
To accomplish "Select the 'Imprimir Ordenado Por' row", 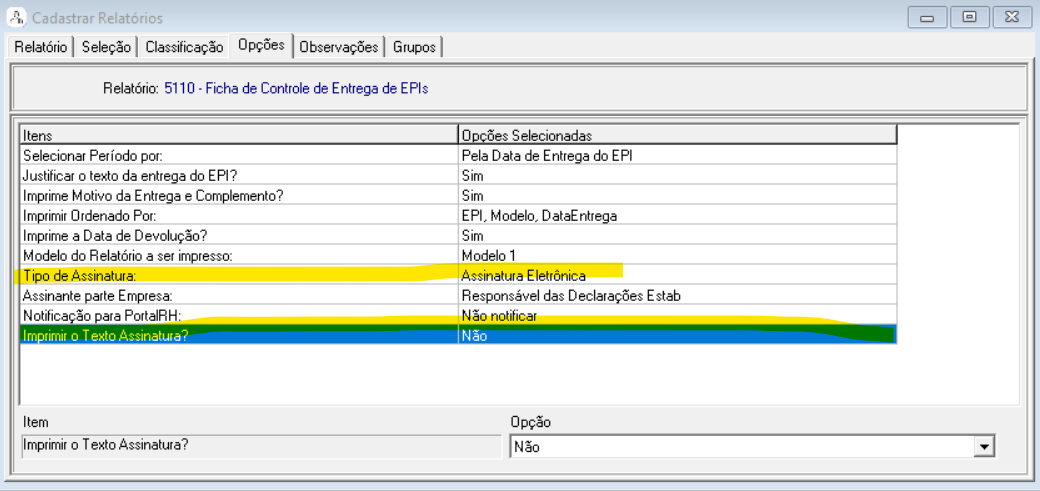I will [238, 215].
